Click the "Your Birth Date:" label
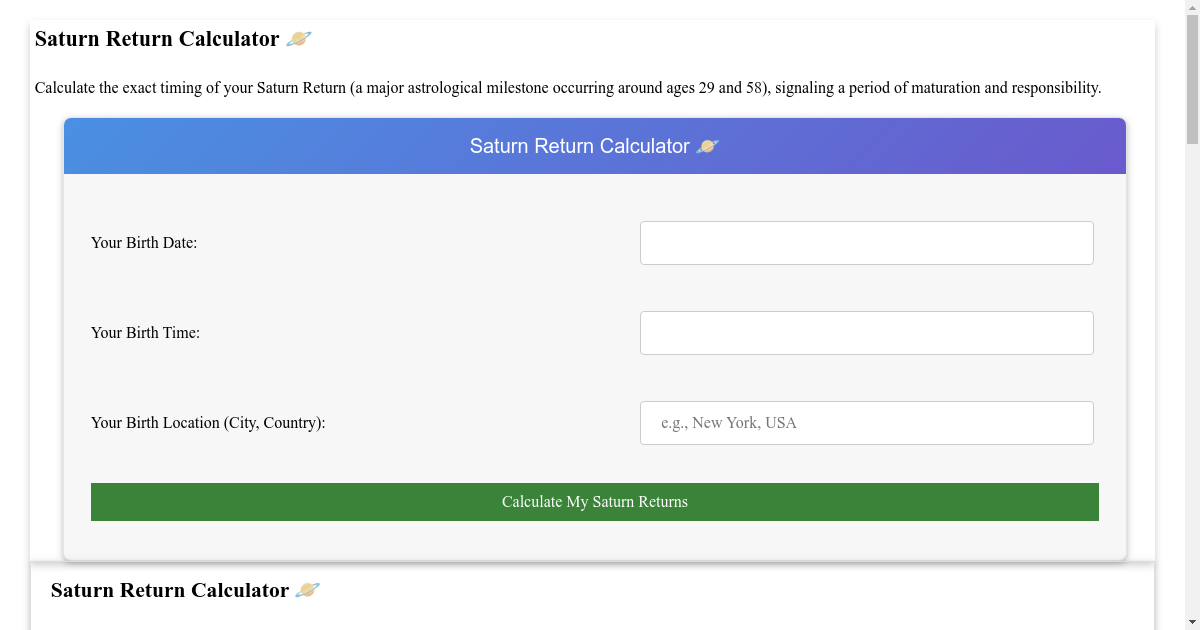This screenshot has height=630, width=1200. pyautogui.click(x=144, y=243)
